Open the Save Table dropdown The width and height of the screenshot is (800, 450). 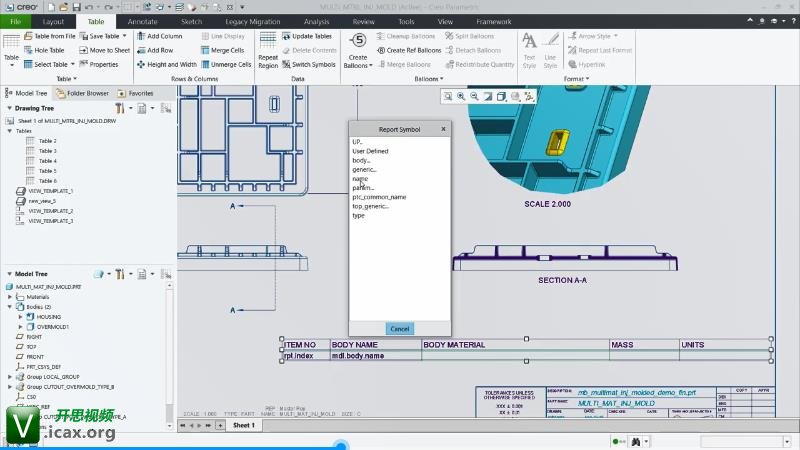pyautogui.click(x=124, y=36)
